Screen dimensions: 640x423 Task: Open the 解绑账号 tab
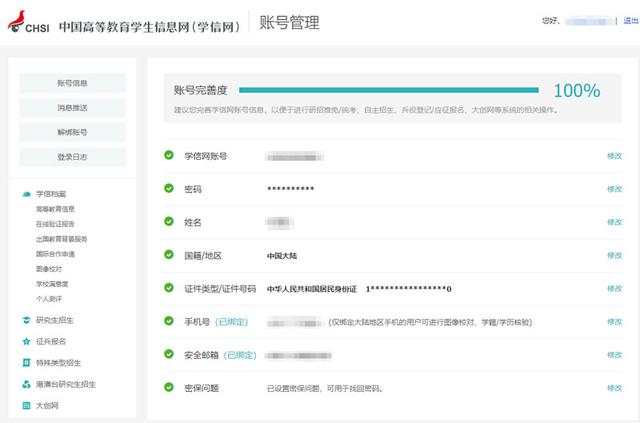72,132
